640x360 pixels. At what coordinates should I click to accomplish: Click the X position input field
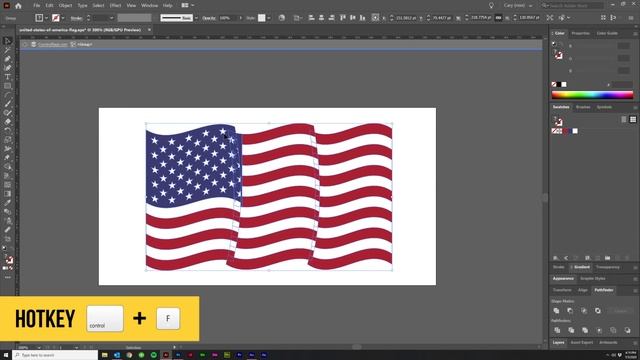[406, 18]
